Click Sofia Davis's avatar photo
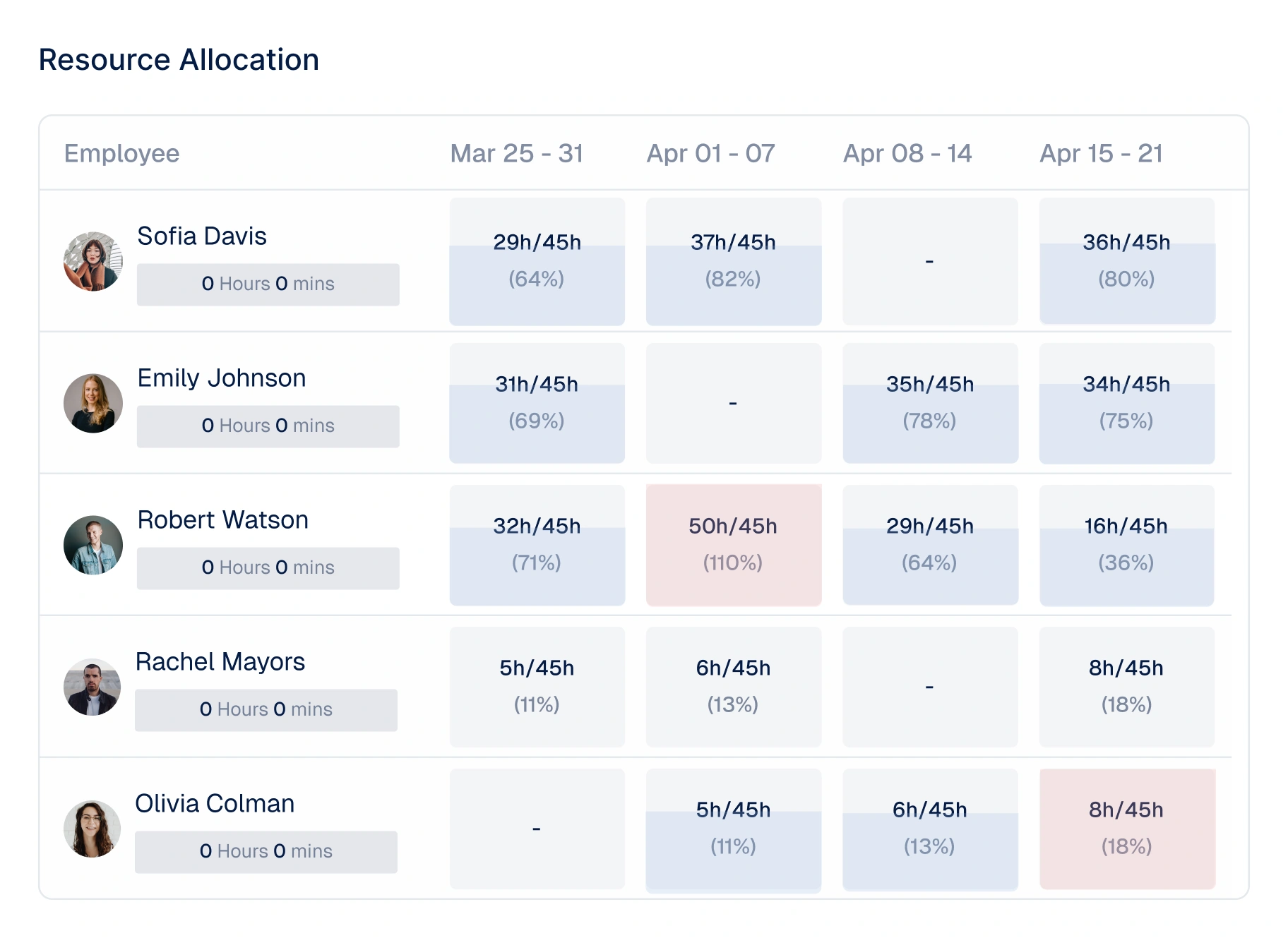The width and height of the screenshot is (1288, 938). coord(93,261)
